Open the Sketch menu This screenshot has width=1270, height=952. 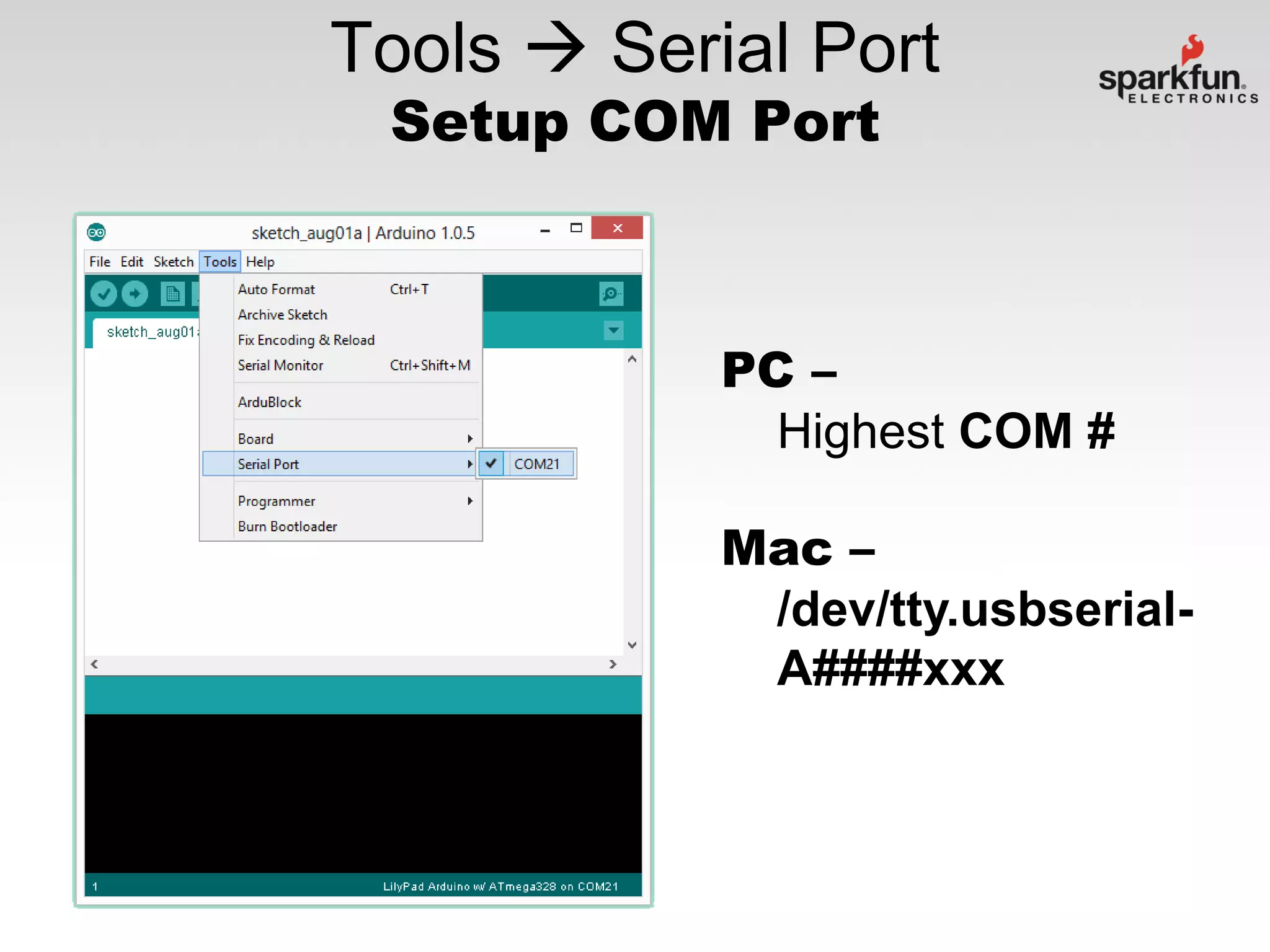(x=174, y=262)
